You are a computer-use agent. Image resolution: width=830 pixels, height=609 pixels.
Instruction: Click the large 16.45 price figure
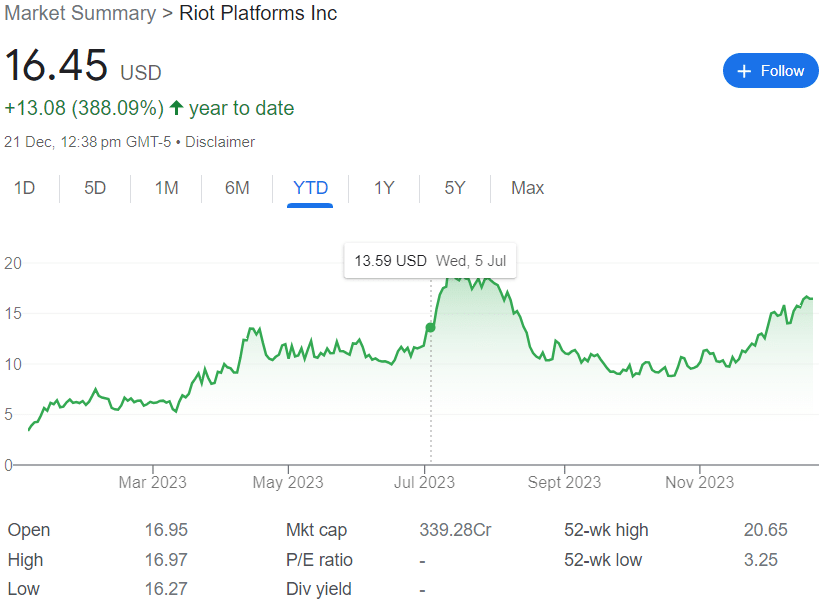click(56, 66)
